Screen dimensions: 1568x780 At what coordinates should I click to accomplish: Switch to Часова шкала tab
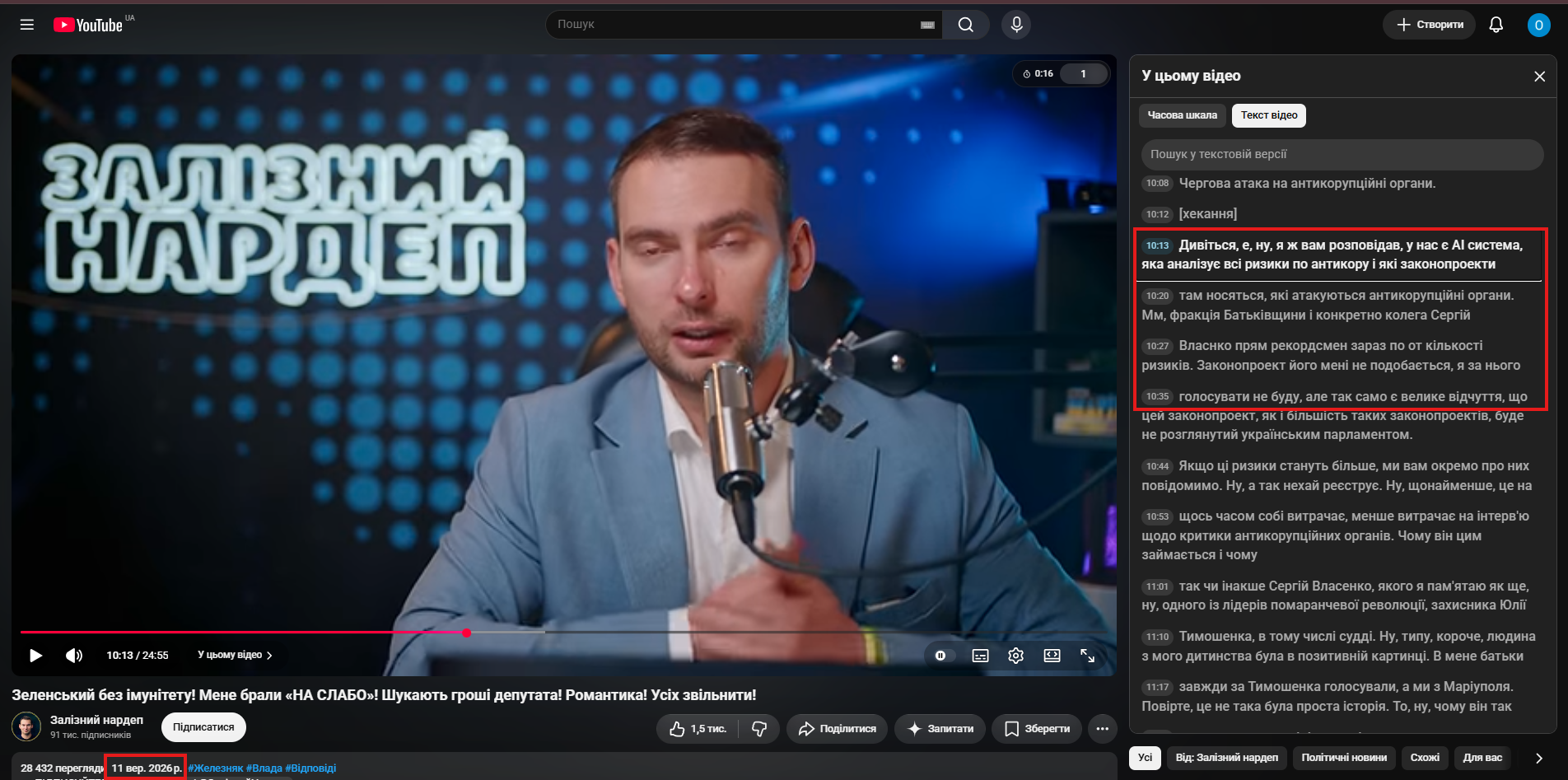(1183, 115)
